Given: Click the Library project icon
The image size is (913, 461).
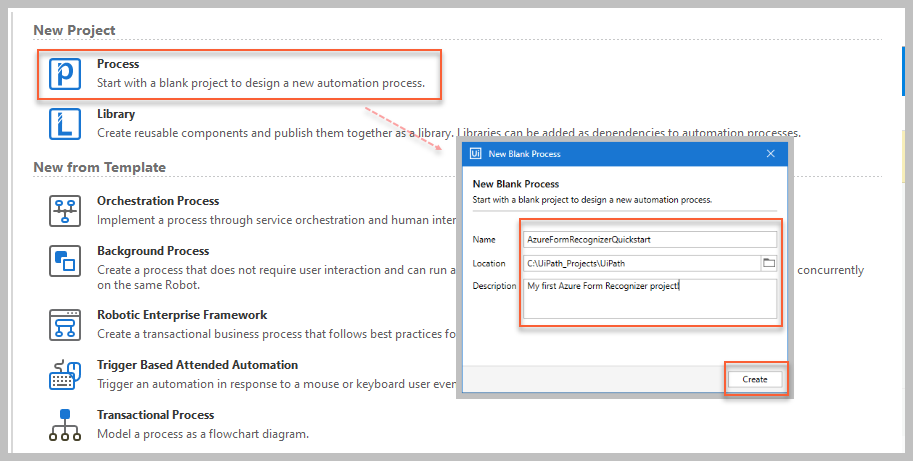Looking at the screenshot, I should 65,123.
